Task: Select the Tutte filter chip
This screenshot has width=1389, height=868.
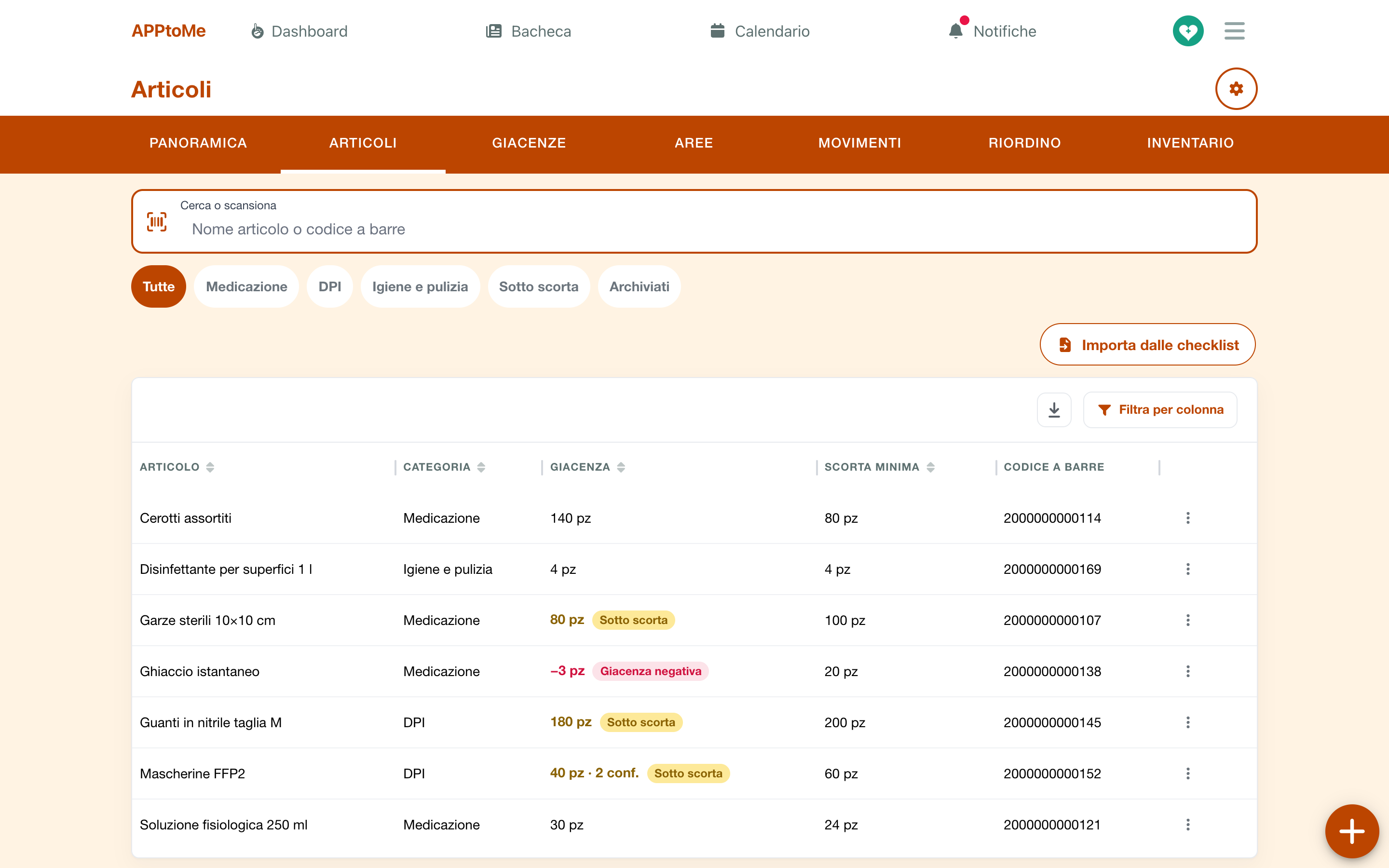Action: 158,286
